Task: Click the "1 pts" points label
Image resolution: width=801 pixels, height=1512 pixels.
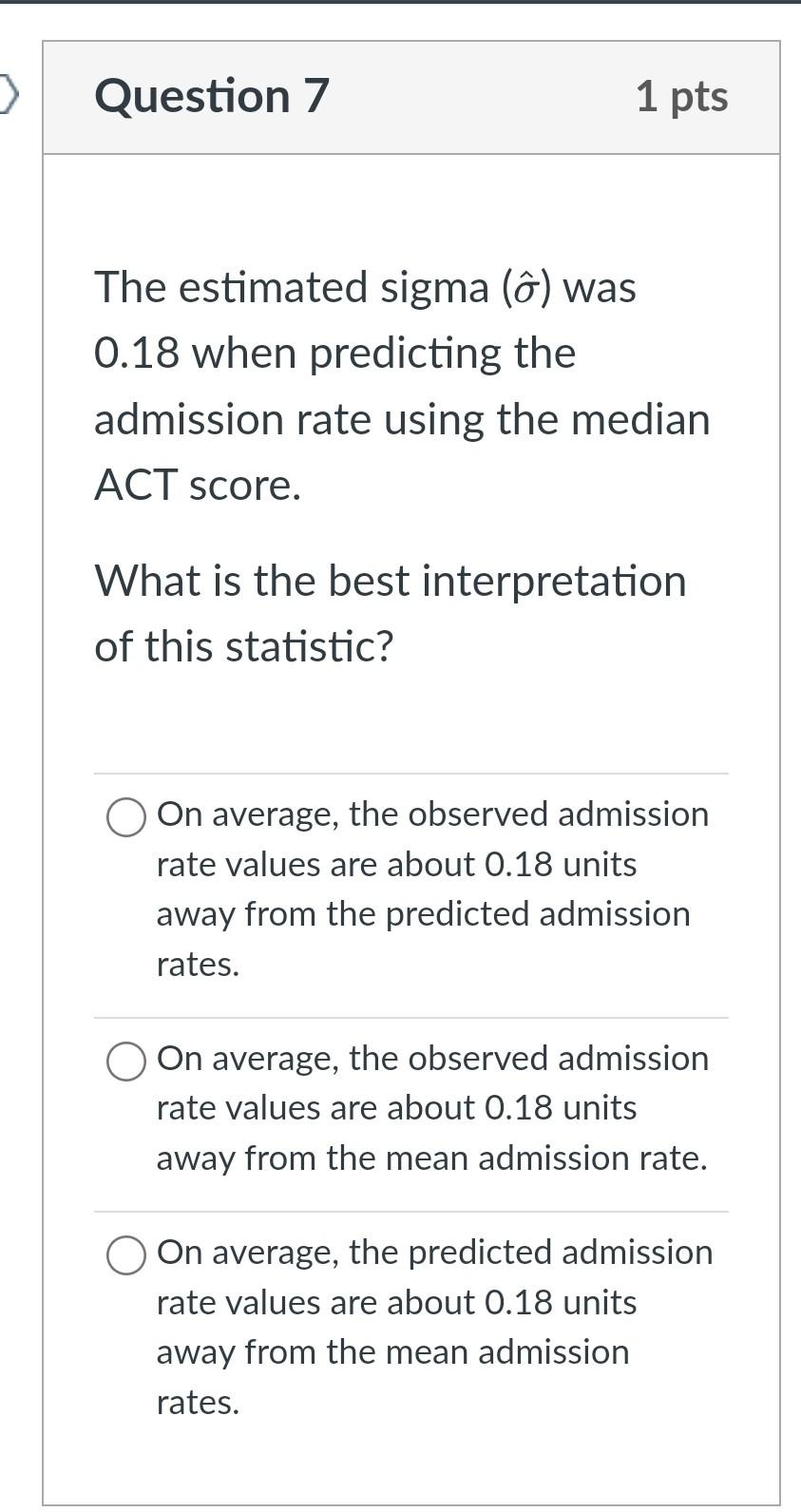Action: 682,96
